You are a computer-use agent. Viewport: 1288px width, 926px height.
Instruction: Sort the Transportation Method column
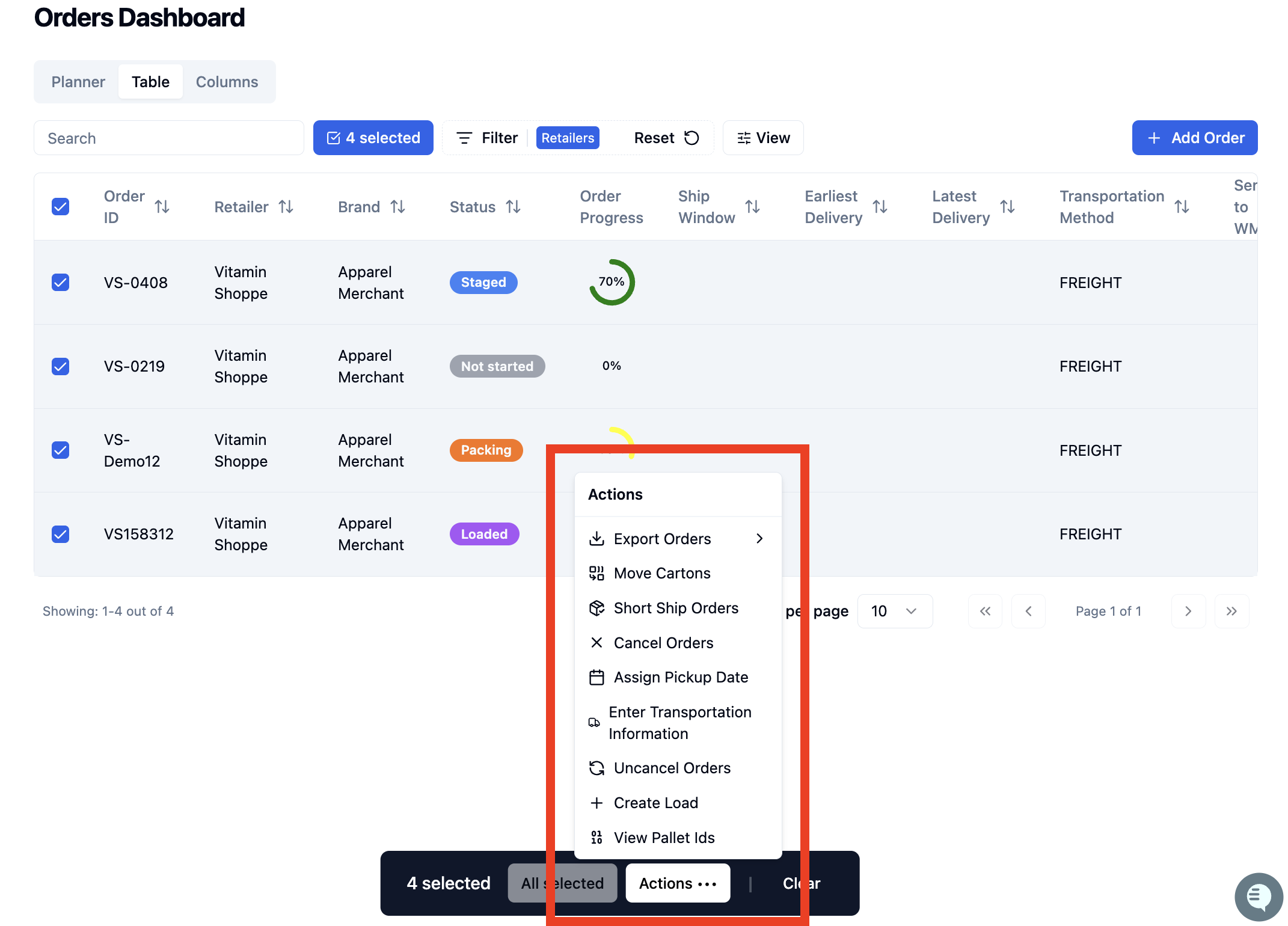pyautogui.click(x=1182, y=207)
